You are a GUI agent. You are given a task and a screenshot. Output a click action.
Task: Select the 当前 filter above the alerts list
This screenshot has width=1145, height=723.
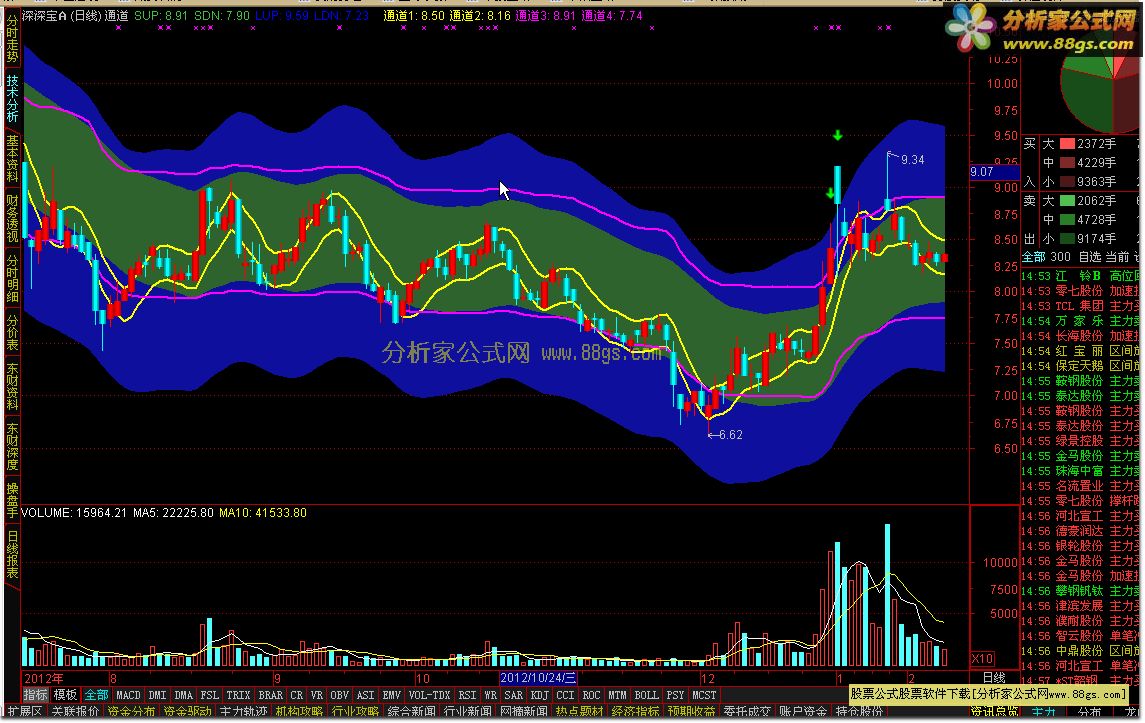coord(1117,256)
